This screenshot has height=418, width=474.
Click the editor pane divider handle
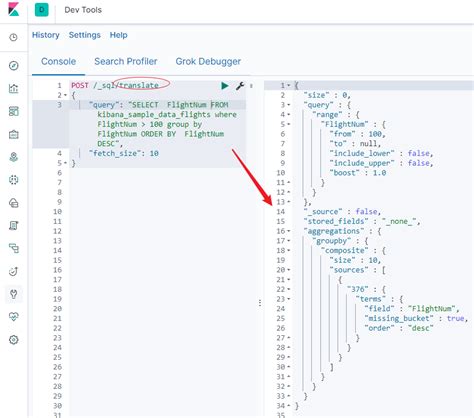260,303
